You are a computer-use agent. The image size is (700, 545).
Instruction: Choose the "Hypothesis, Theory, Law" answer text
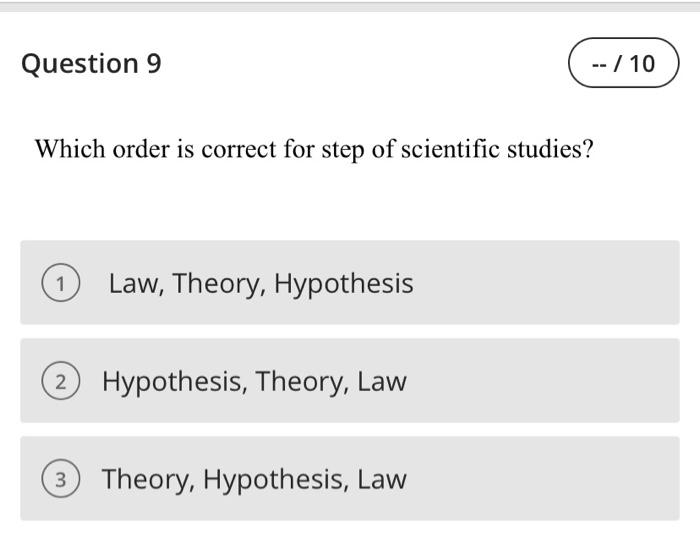254,381
